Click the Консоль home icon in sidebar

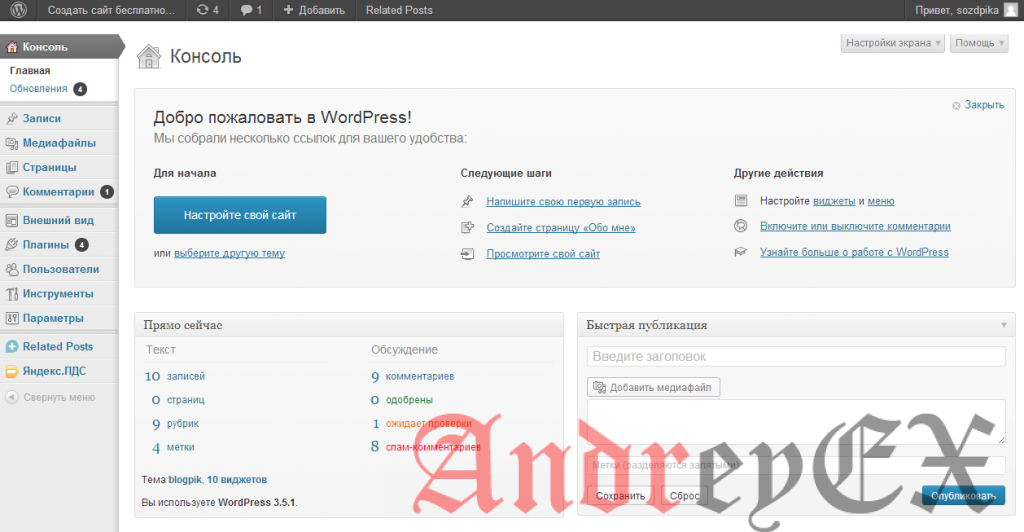click(12, 47)
